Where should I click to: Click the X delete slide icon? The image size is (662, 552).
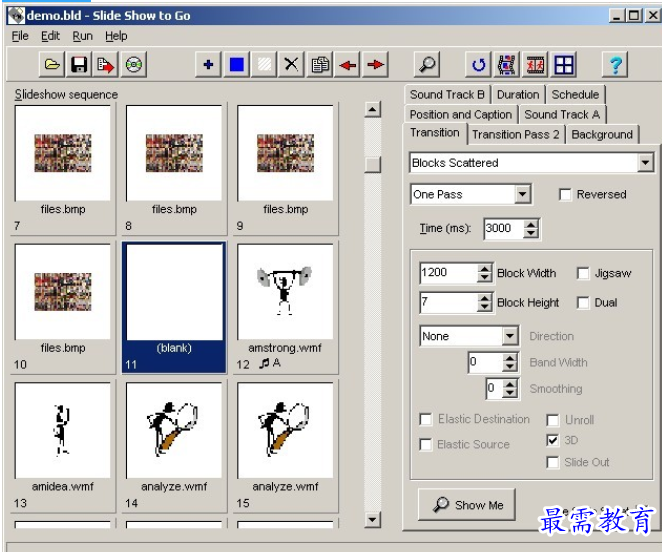291,65
